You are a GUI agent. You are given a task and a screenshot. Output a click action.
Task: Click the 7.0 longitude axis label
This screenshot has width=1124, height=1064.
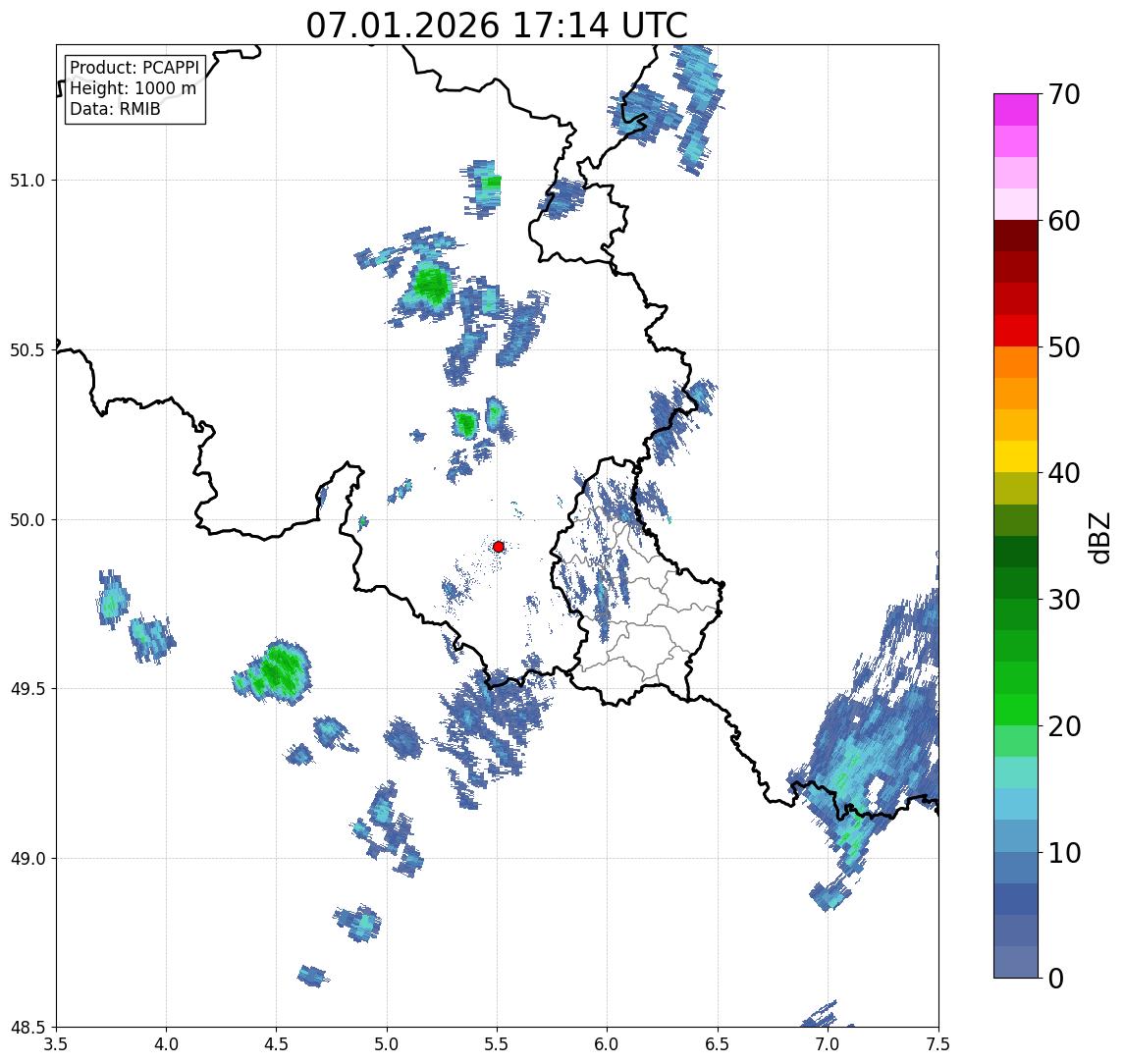click(829, 1043)
